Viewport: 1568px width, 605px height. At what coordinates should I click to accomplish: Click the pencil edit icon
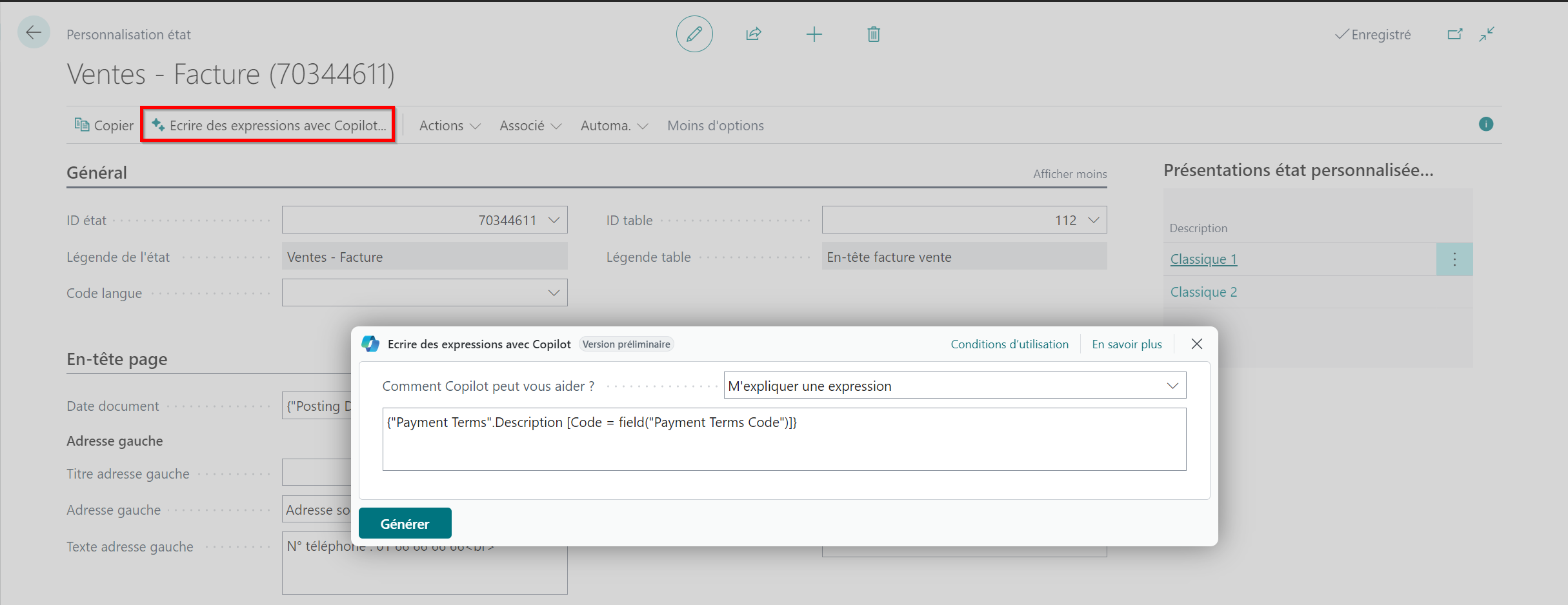[694, 34]
